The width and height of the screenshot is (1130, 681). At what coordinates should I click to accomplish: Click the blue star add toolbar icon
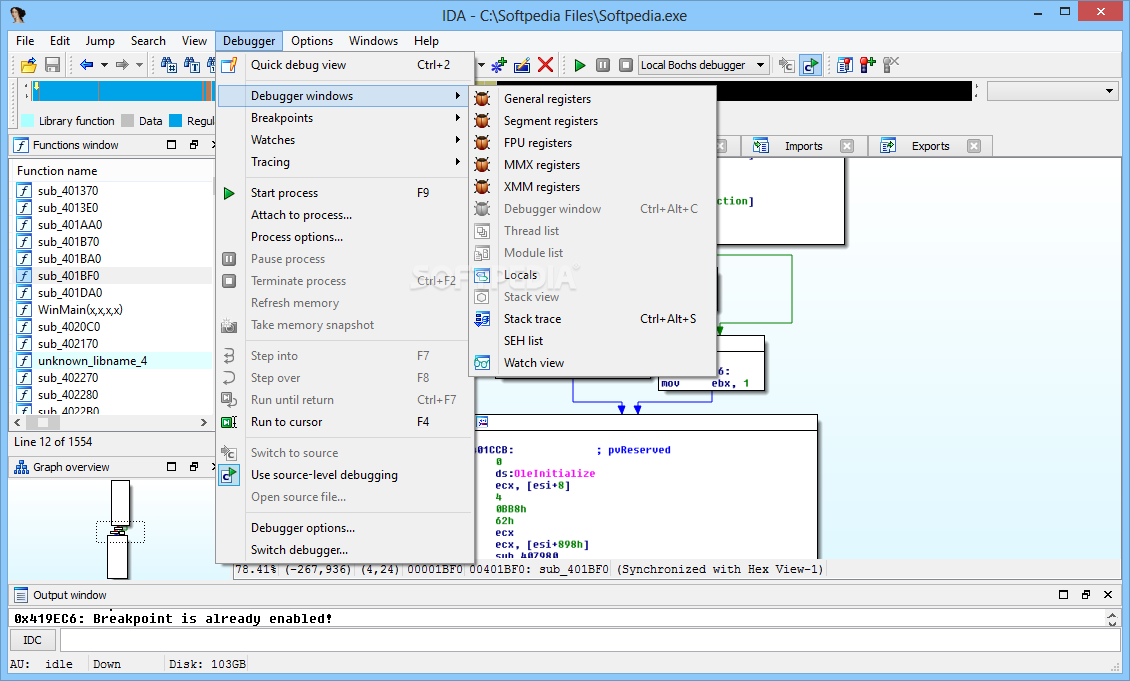coord(499,66)
